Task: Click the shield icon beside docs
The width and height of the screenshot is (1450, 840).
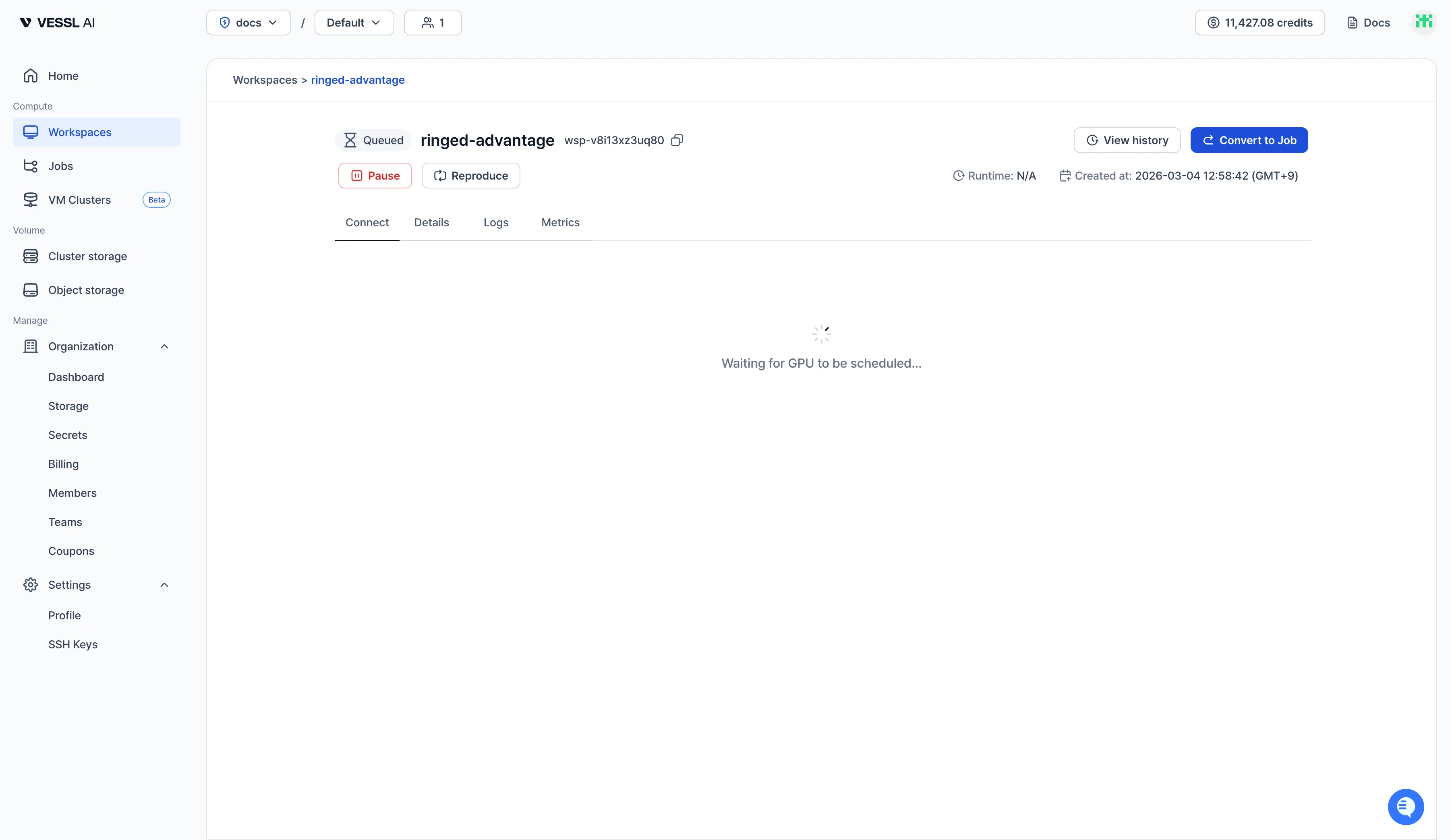Action: [225, 23]
